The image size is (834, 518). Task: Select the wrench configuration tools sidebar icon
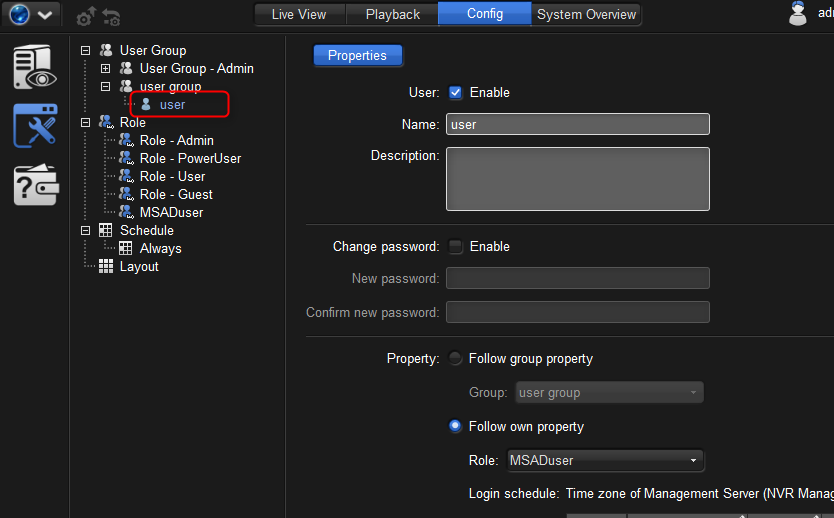click(34, 126)
